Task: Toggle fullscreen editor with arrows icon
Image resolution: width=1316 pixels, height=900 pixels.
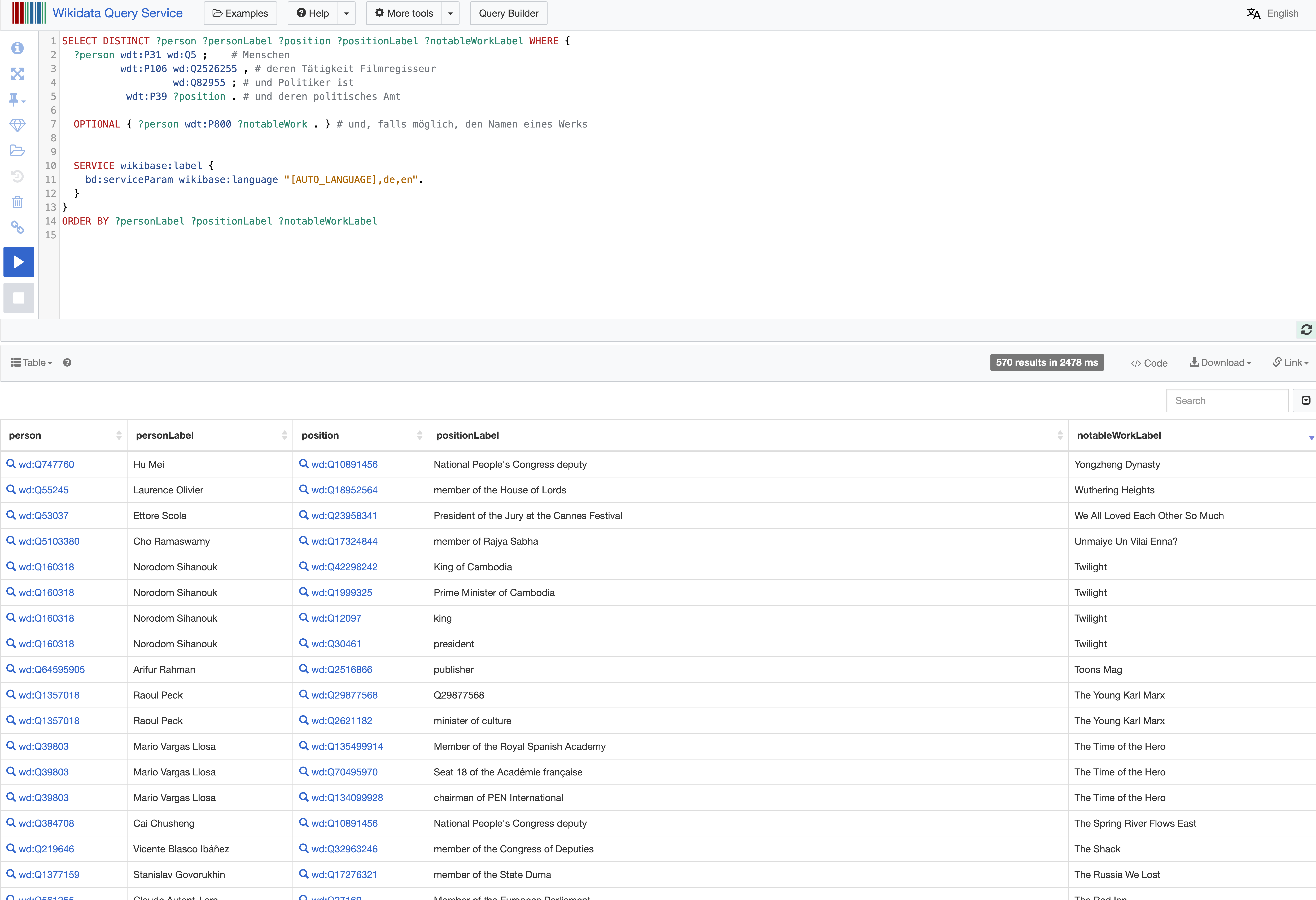Action: (18, 74)
